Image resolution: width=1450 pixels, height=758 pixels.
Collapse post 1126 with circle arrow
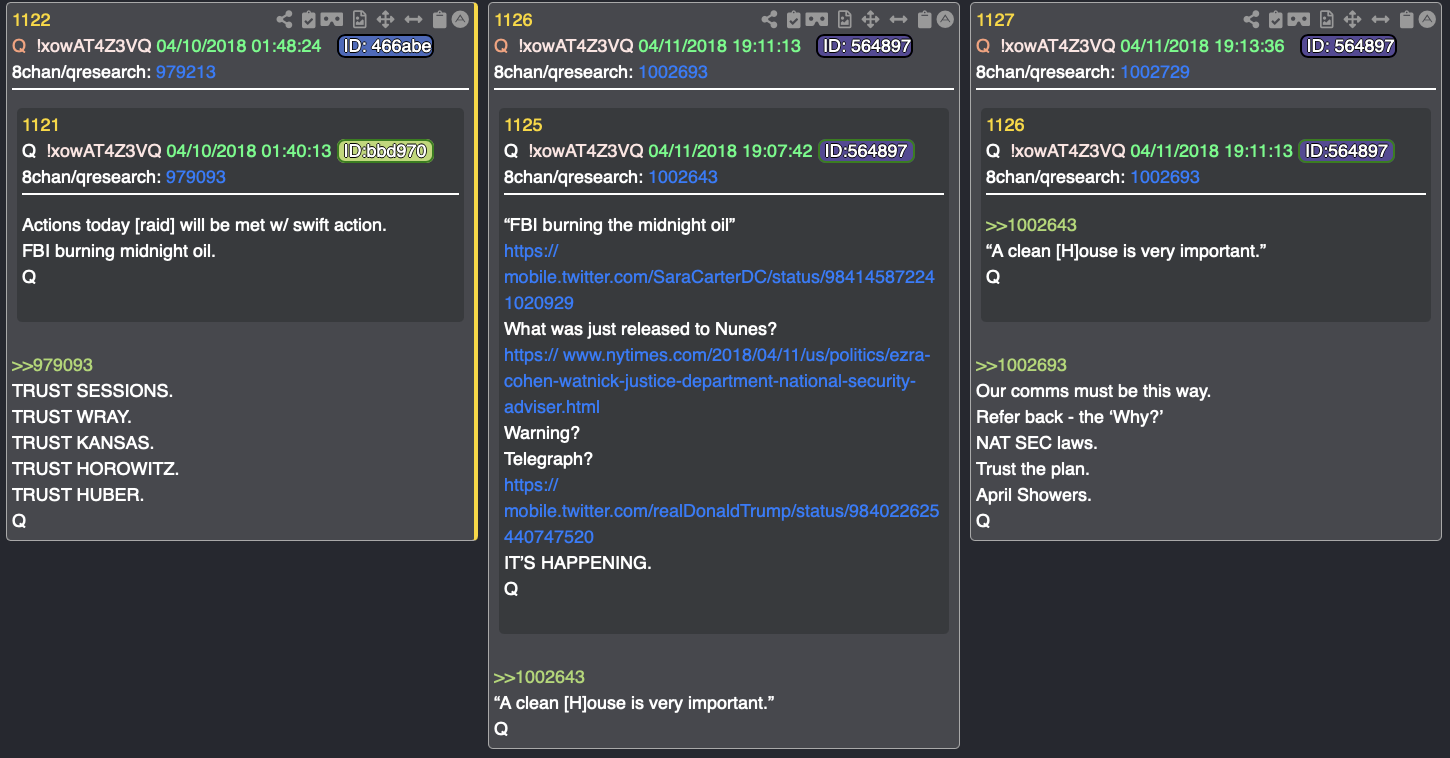coord(944,19)
